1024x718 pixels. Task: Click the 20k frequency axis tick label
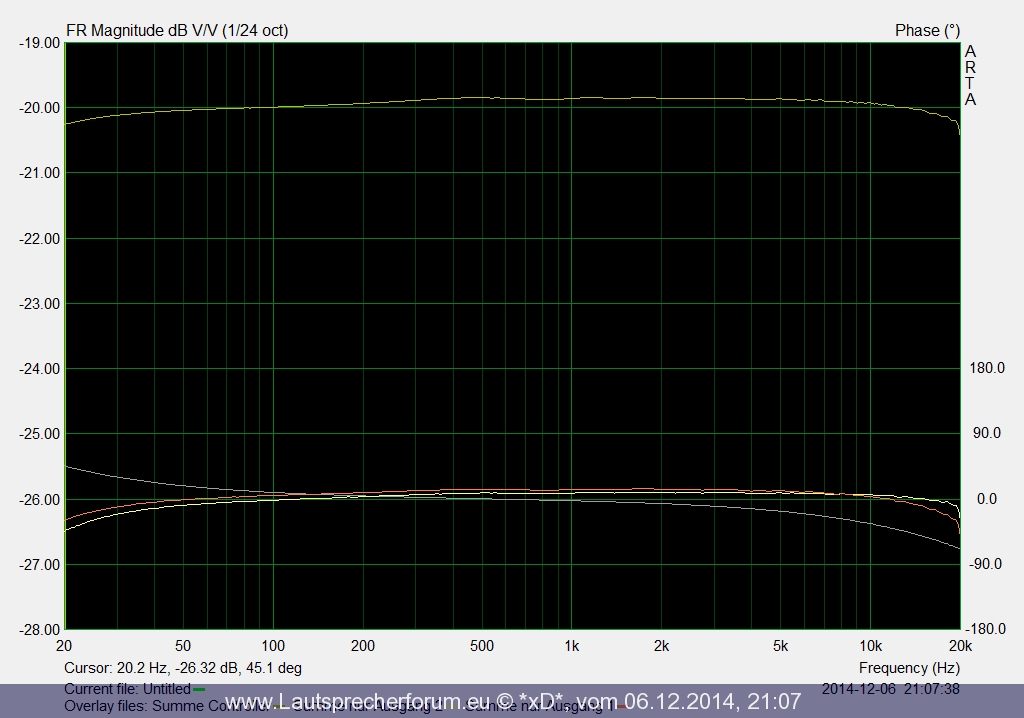tap(959, 646)
